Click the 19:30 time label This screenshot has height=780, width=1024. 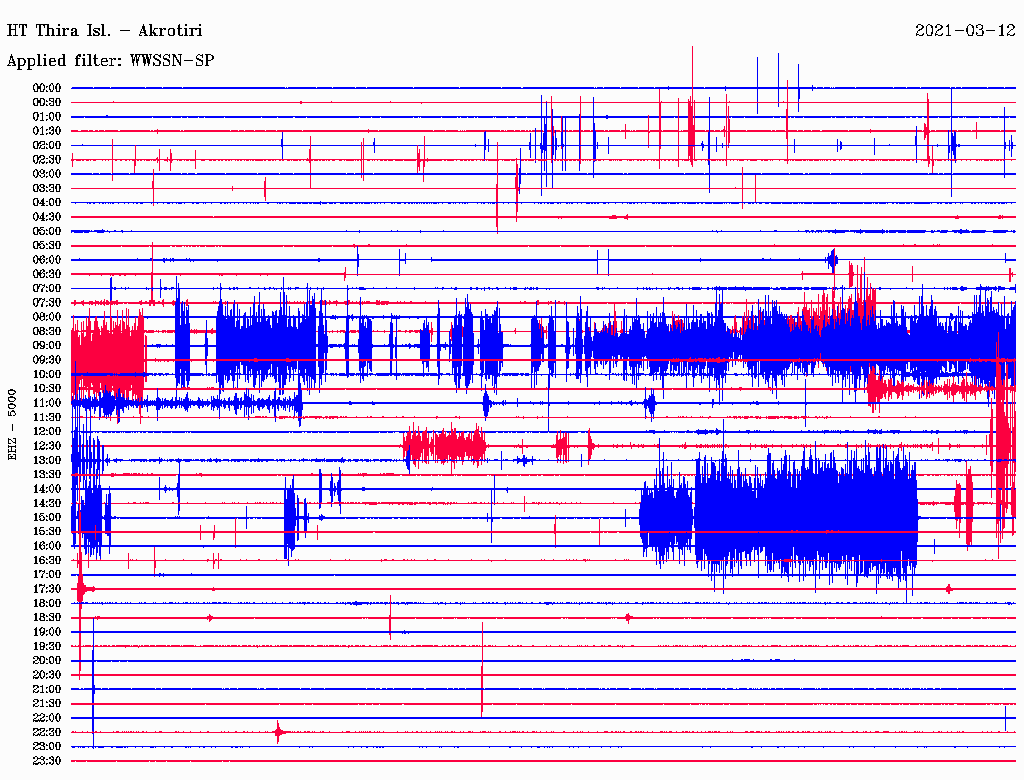coord(47,646)
